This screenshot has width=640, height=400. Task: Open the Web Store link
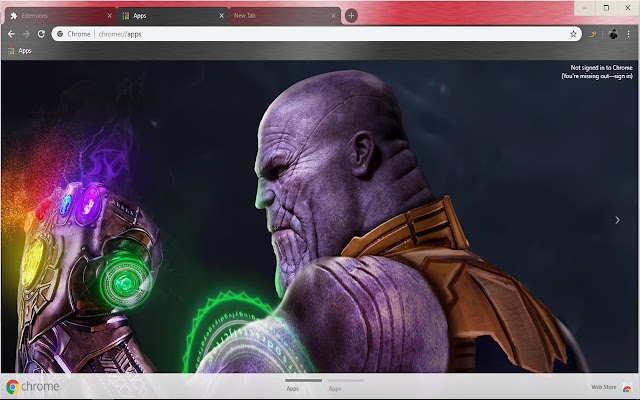coord(604,387)
